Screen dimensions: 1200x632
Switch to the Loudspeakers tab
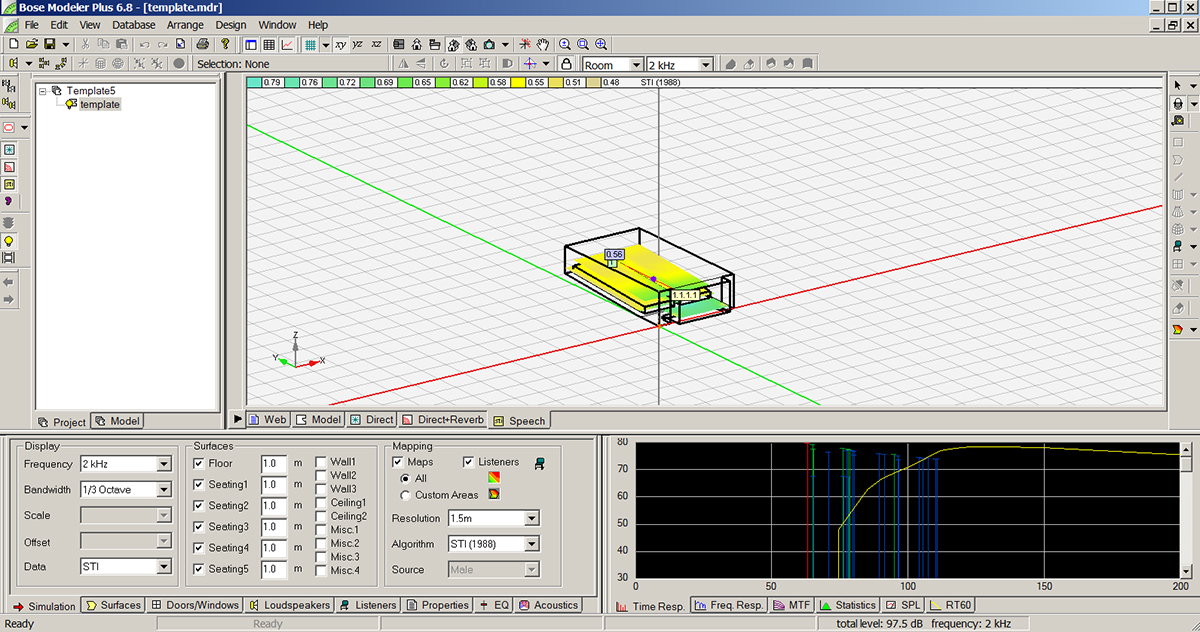coord(291,605)
